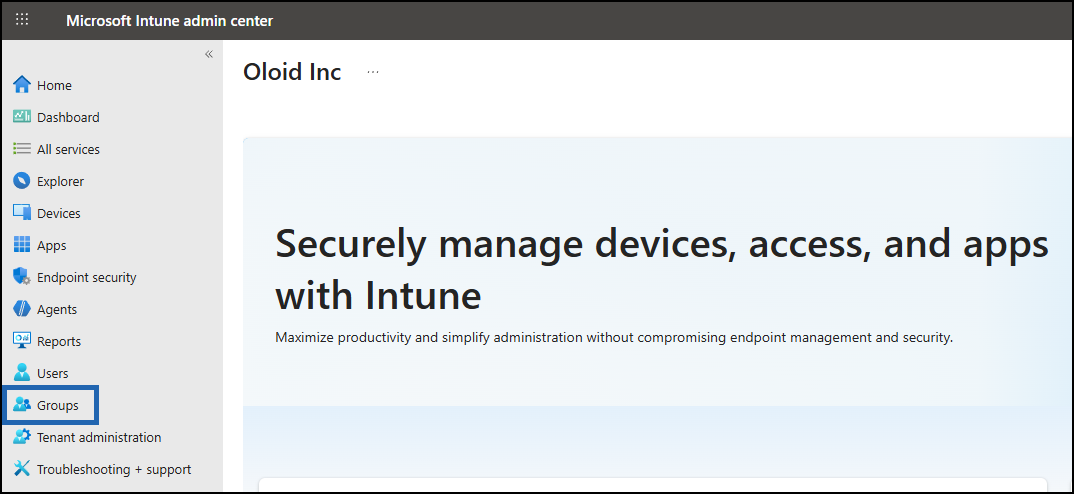Open the app launcher waffle icon

(22, 20)
